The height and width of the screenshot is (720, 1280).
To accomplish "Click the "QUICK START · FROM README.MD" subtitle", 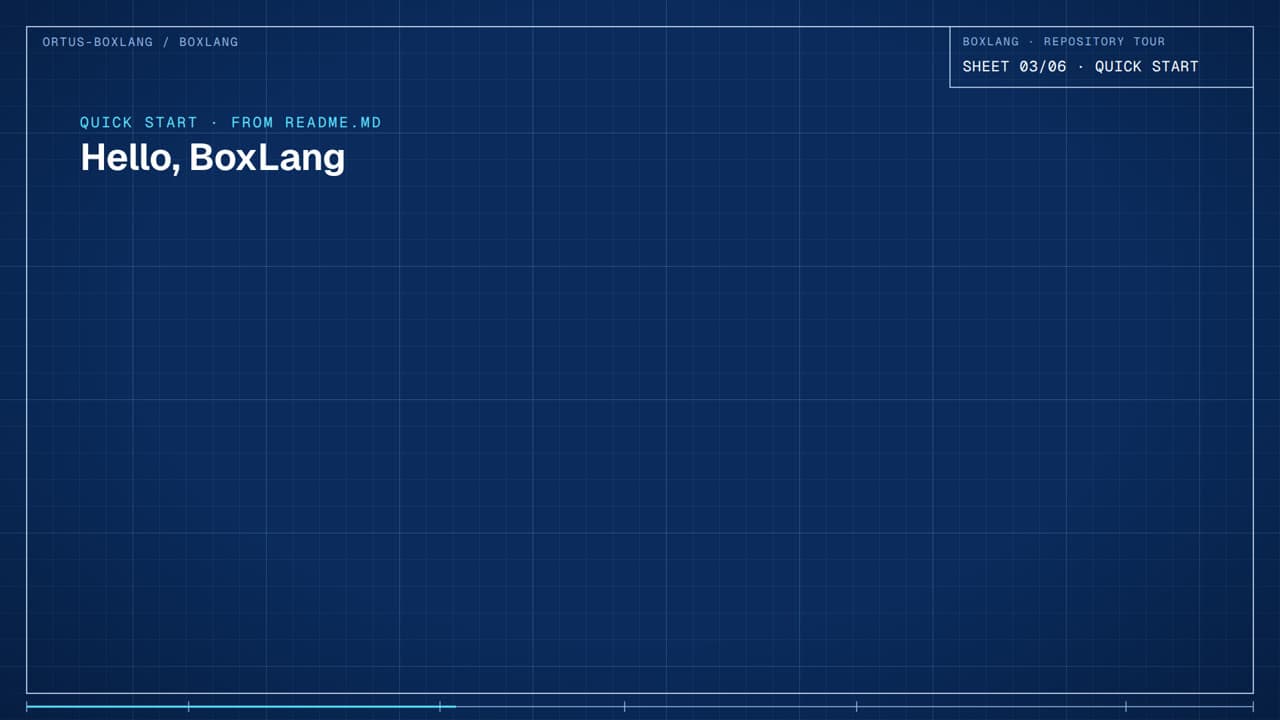I will point(231,123).
